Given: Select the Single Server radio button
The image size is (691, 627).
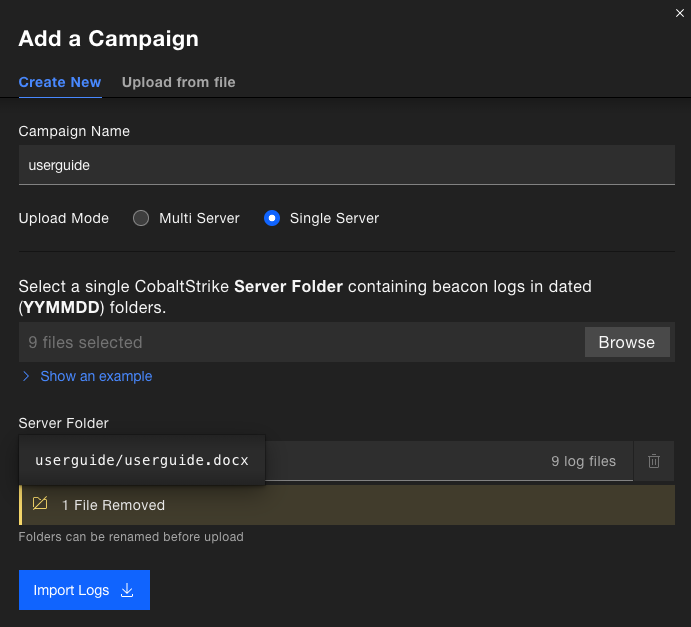Looking at the screenshot, I should coord(272,218).
